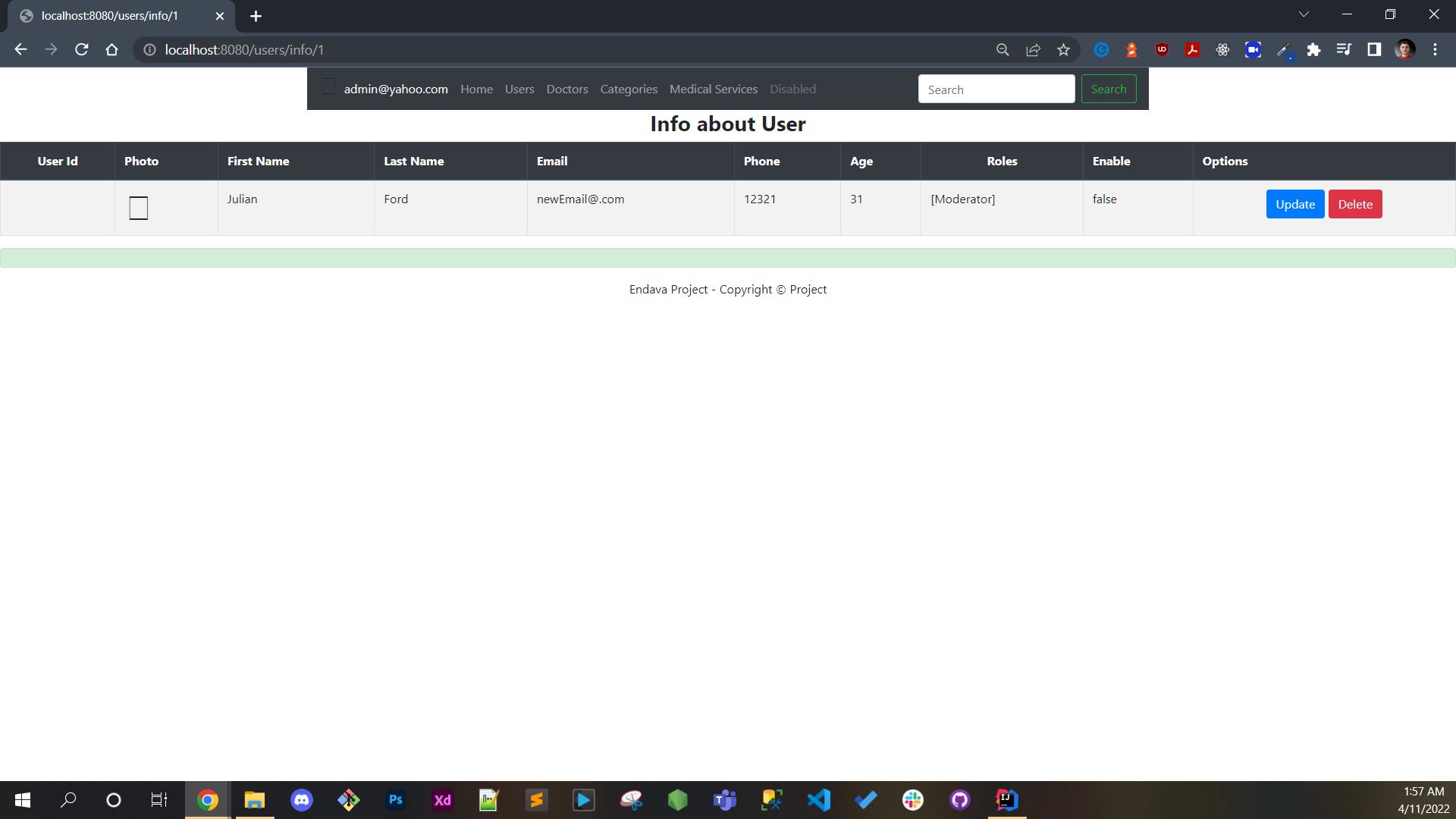
Task: Open Chrome profile options via the avatar
Action: point(1405,49)
